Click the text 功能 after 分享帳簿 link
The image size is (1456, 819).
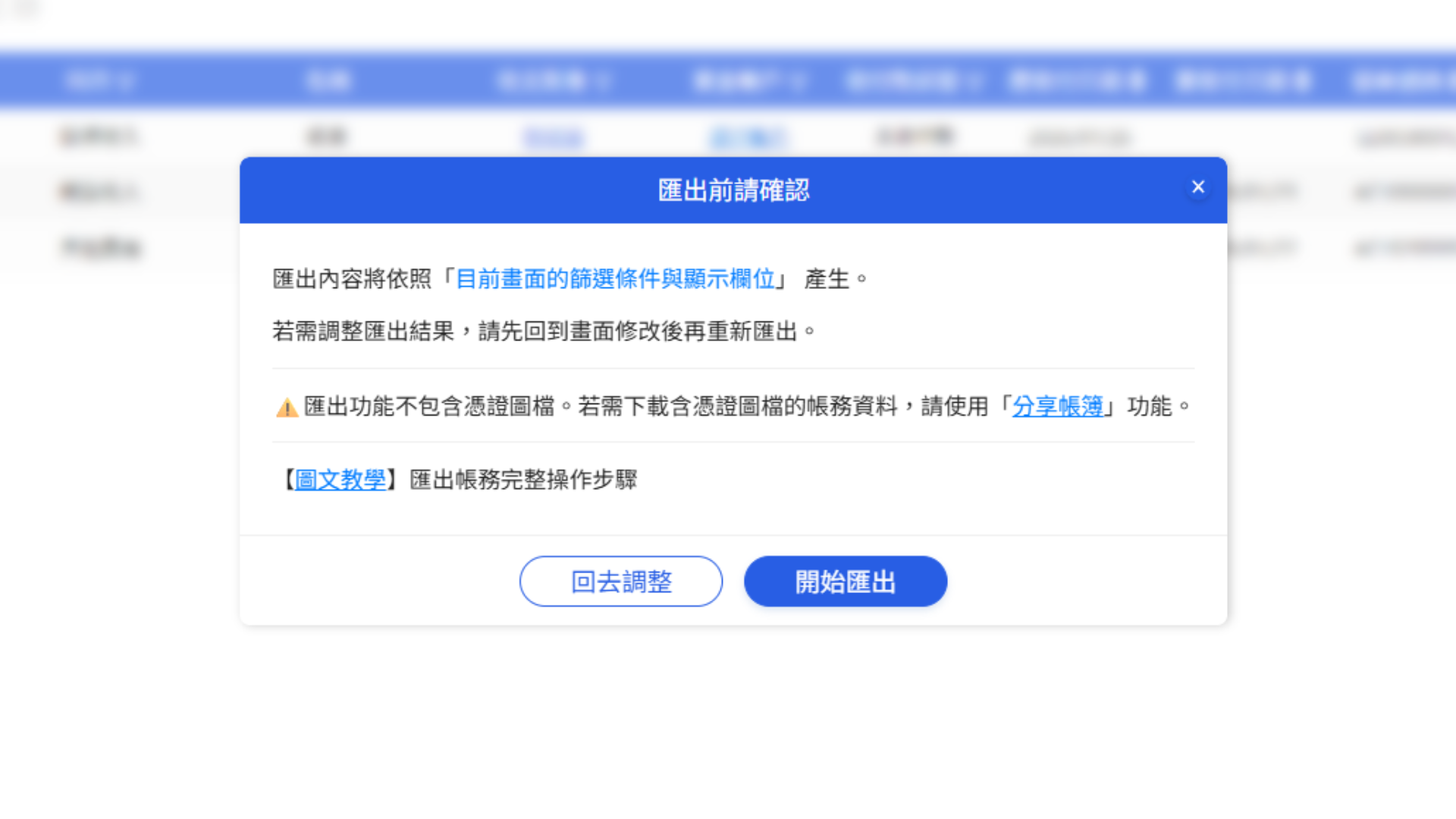click(x=1149, y=406)
